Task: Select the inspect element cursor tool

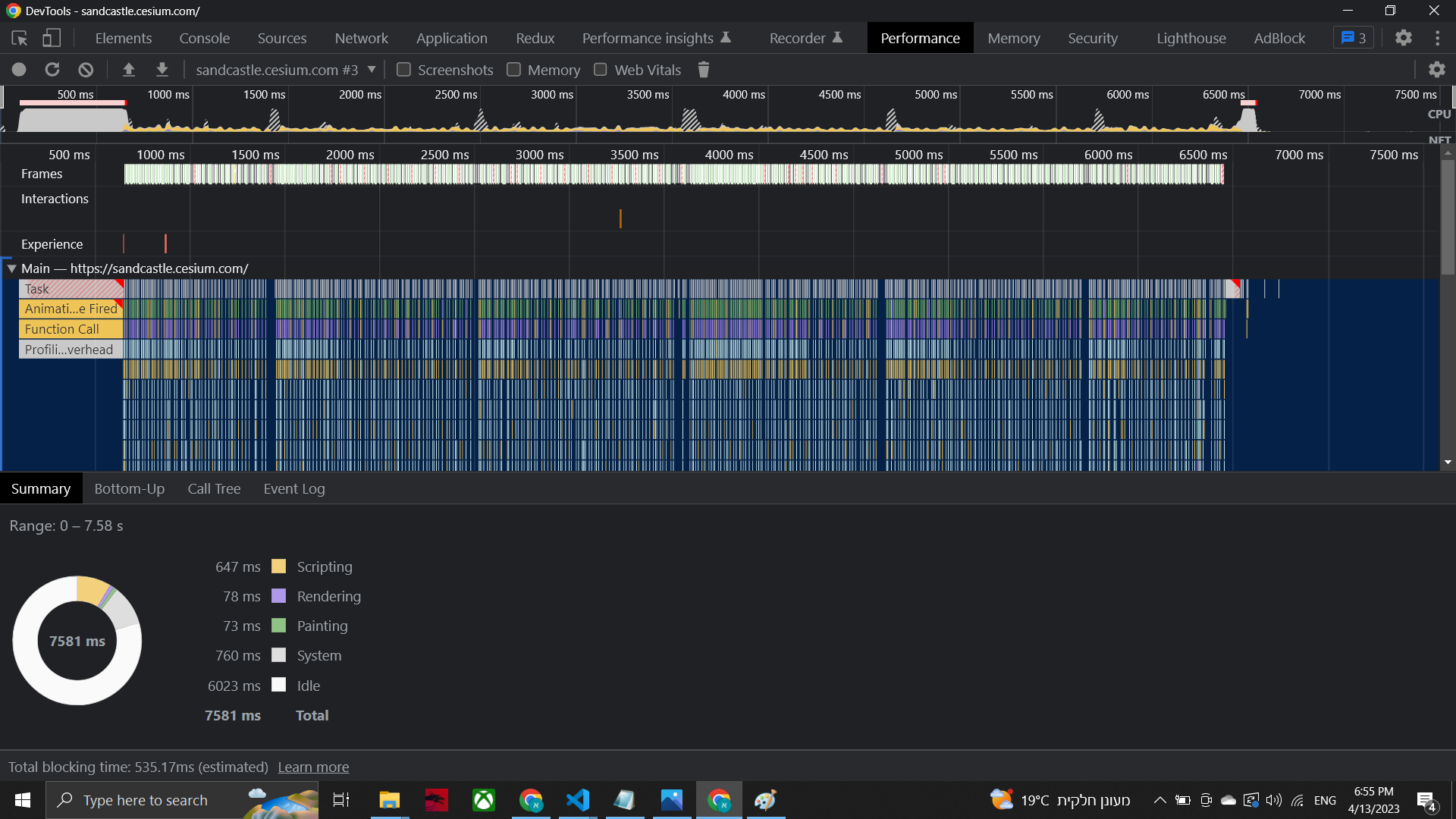Action: [x=18, y=37]
